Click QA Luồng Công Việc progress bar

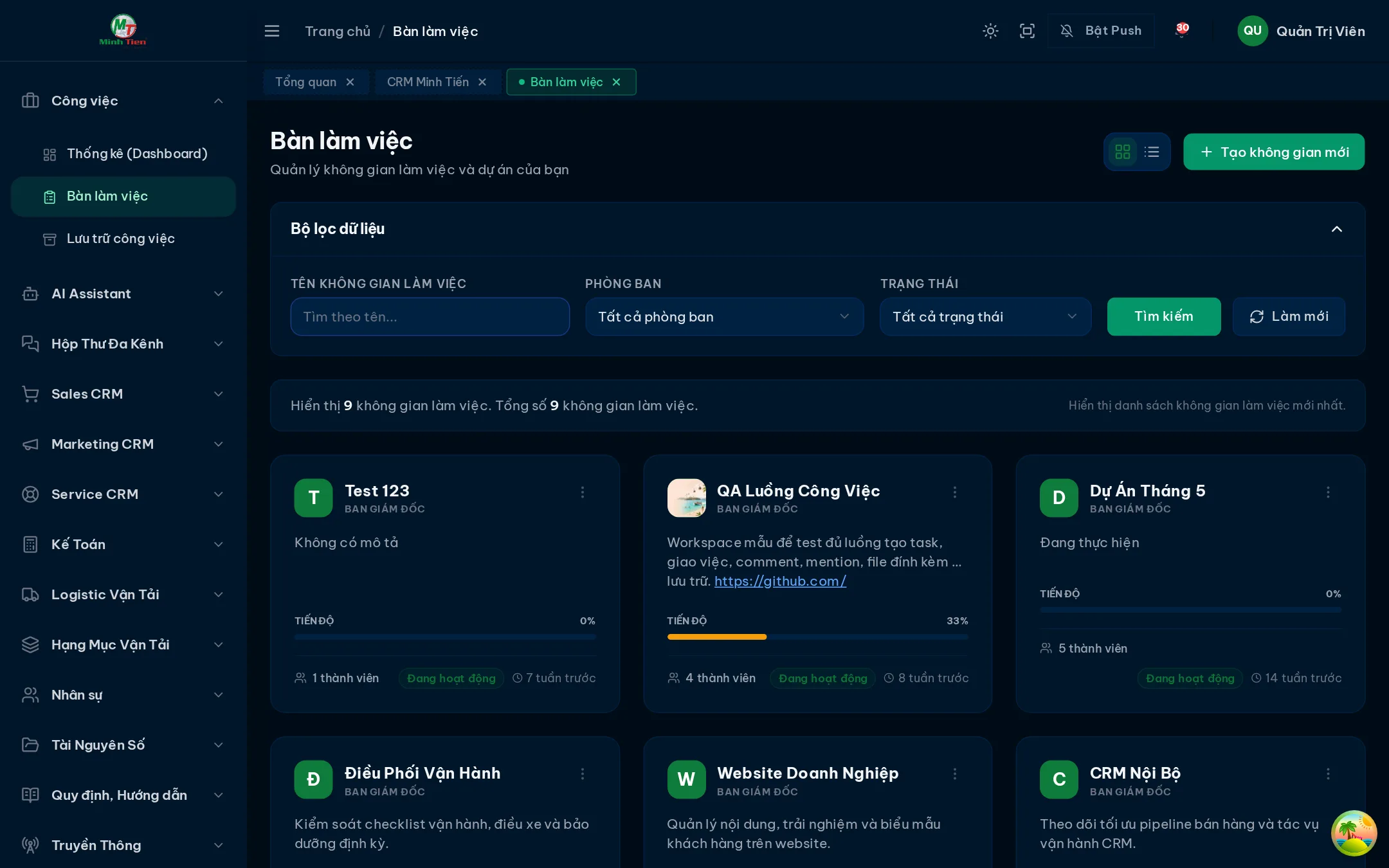tap(817, 637)
